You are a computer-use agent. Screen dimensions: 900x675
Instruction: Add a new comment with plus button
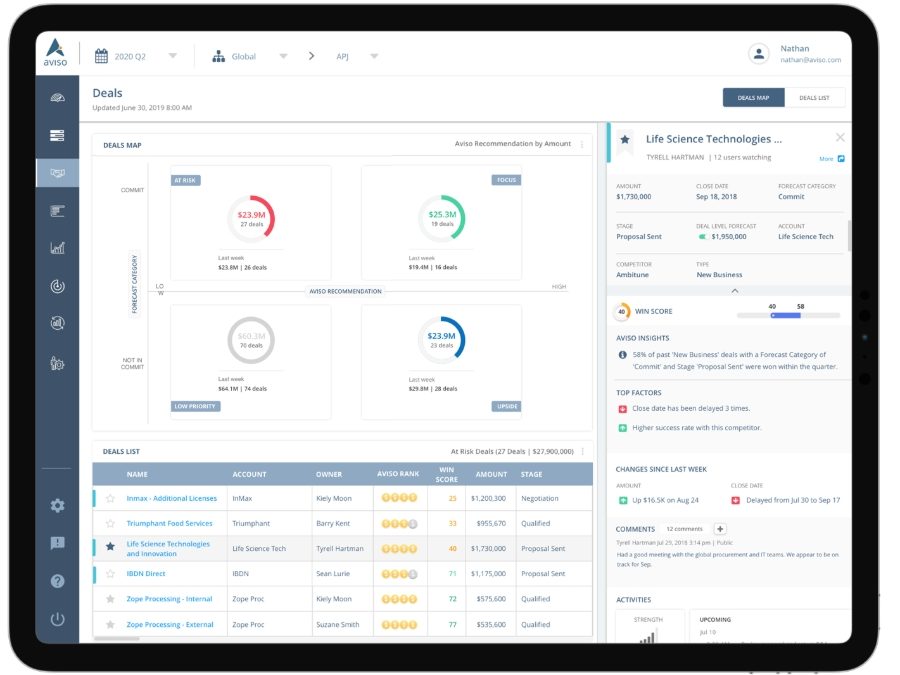[720, 529]
